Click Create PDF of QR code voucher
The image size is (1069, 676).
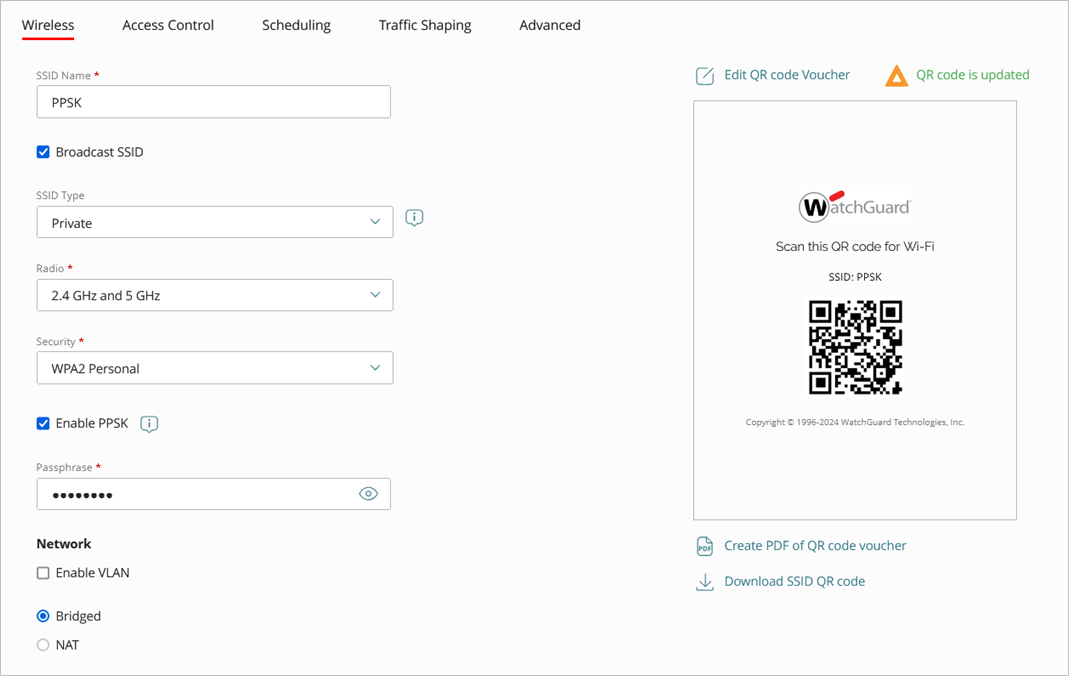click(815, 546)
